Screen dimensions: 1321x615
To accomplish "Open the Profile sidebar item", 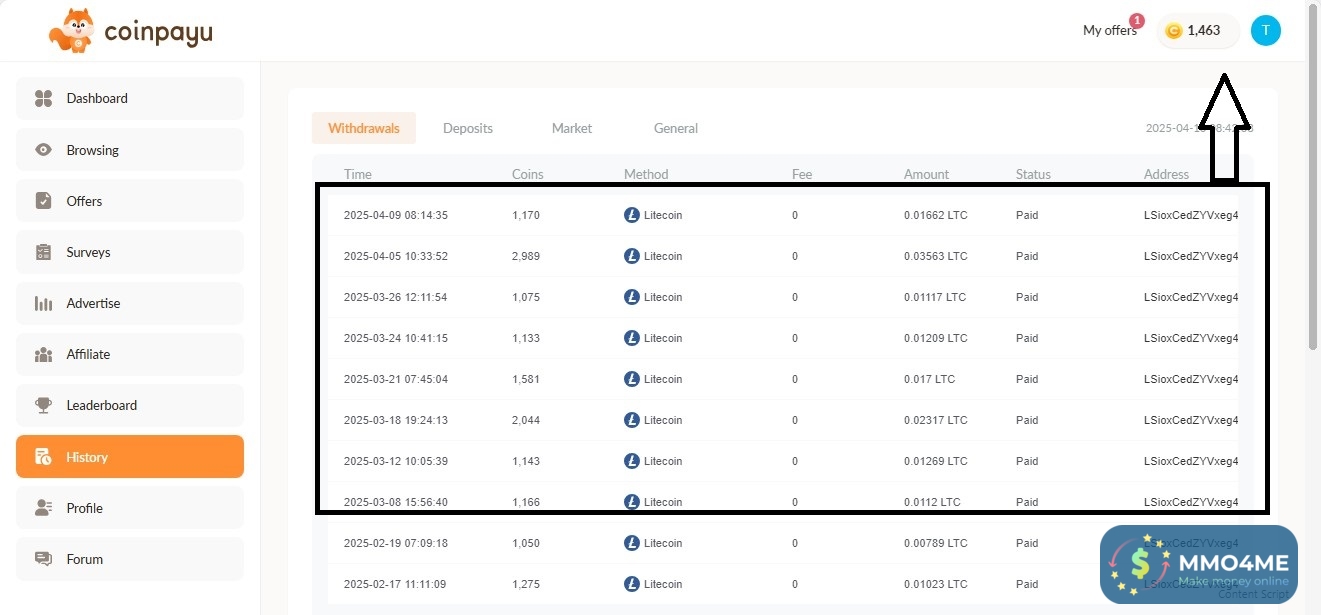I will point(129,508).
